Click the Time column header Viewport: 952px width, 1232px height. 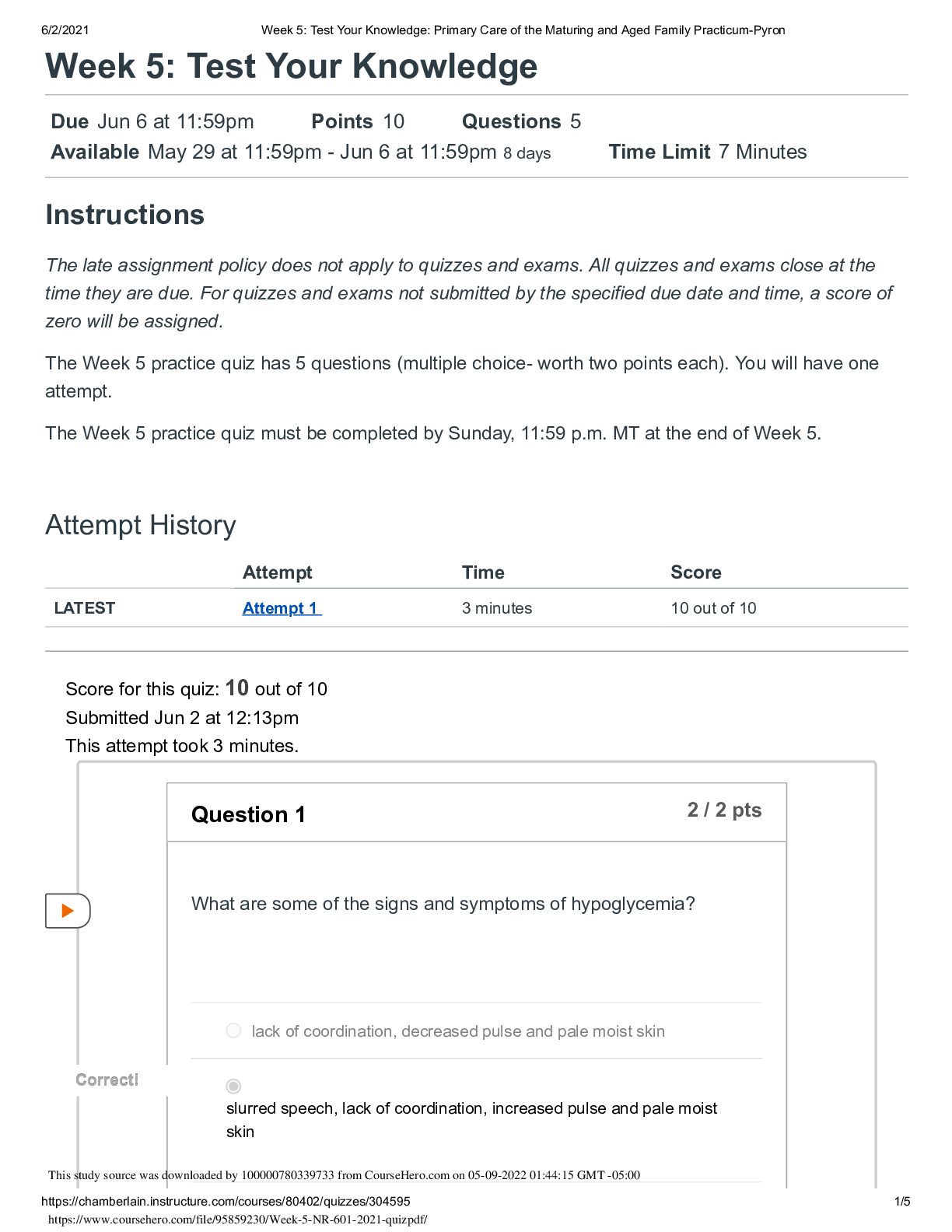coord(483,572)
